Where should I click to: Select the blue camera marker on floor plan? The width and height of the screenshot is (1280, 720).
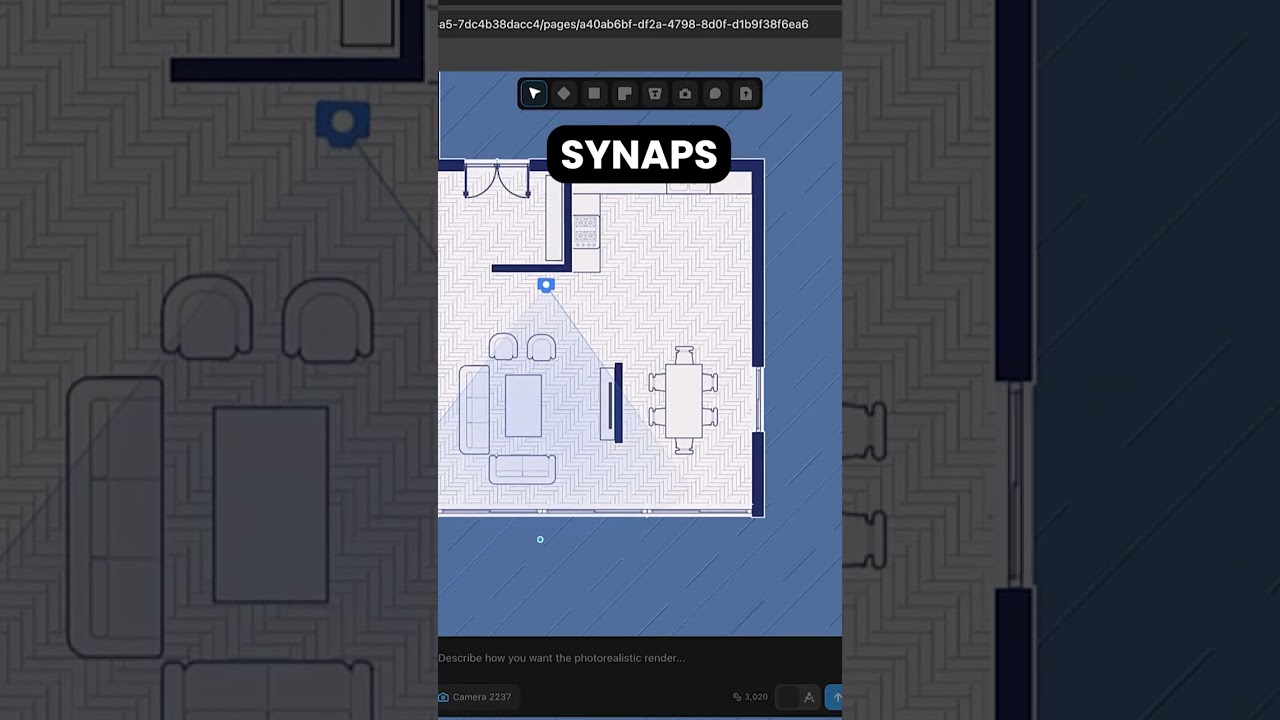click(545, 285)
